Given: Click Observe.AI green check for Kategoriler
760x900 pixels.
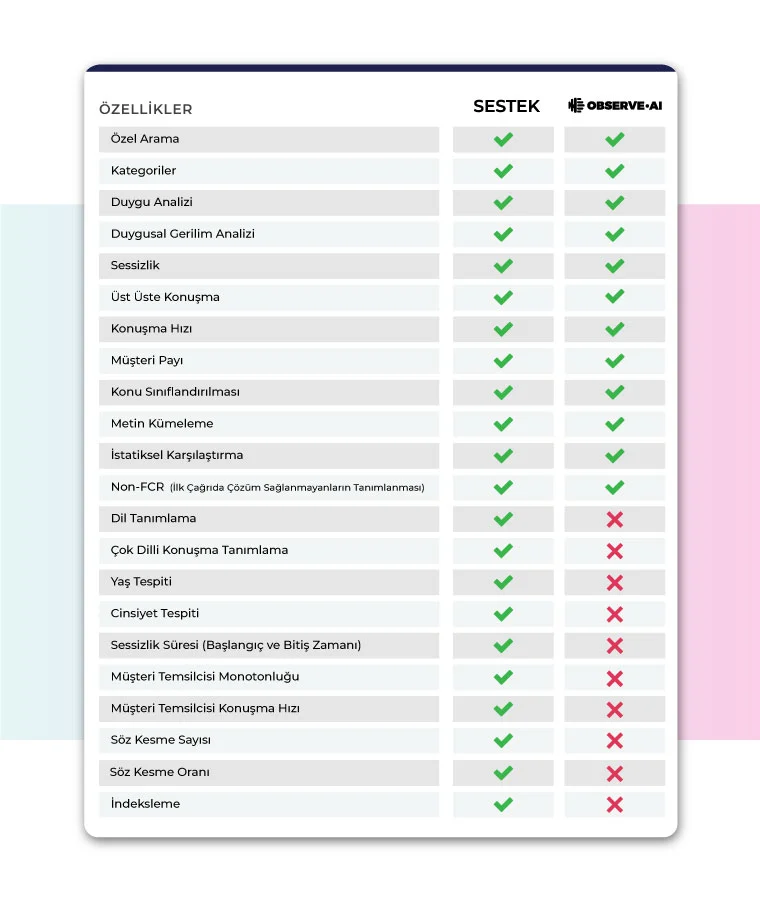Looking at the screenshot, I should point(615,171).
